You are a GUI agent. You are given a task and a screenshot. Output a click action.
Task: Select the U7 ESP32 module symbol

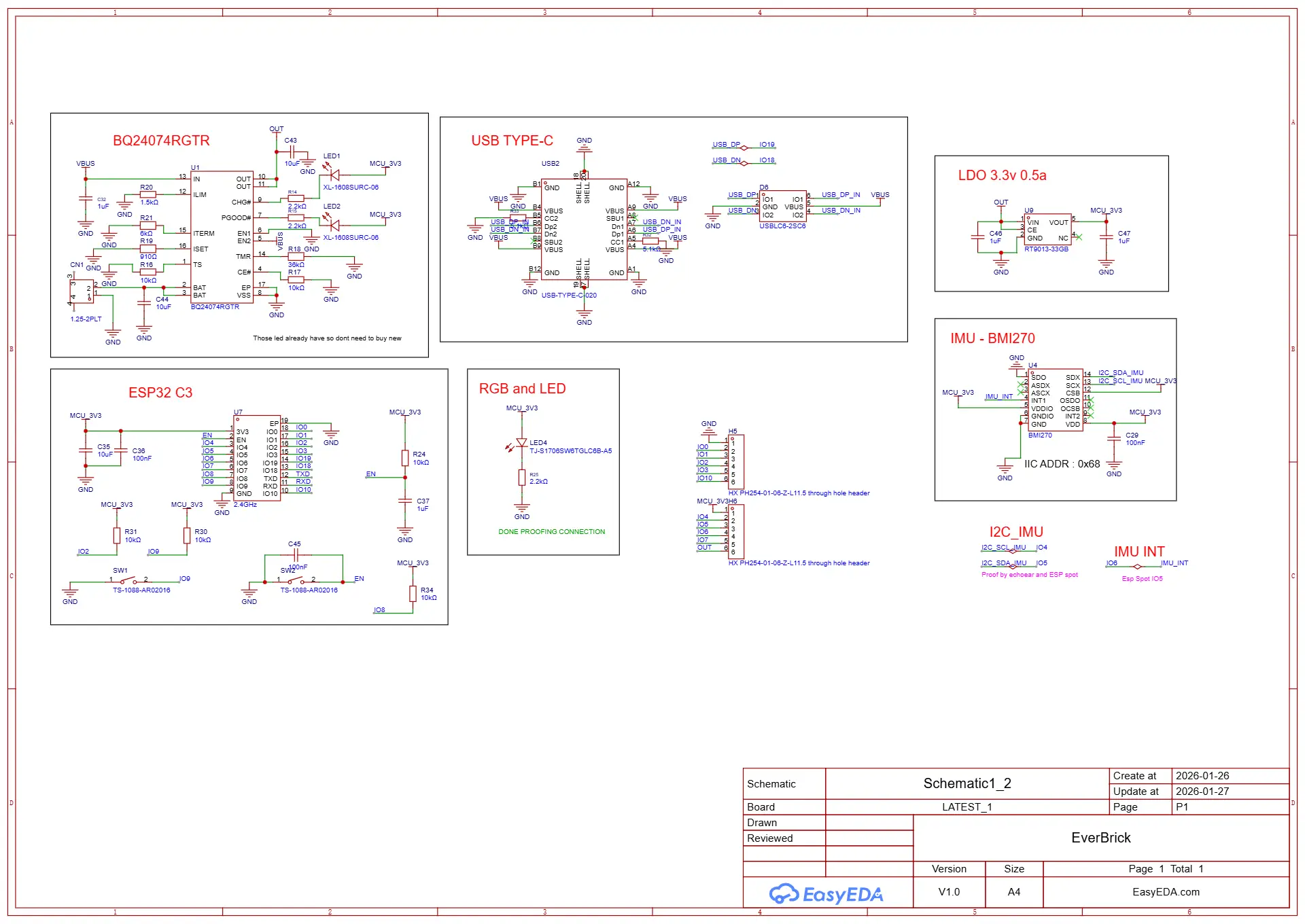pyautogui.click(x=257, y=459)
